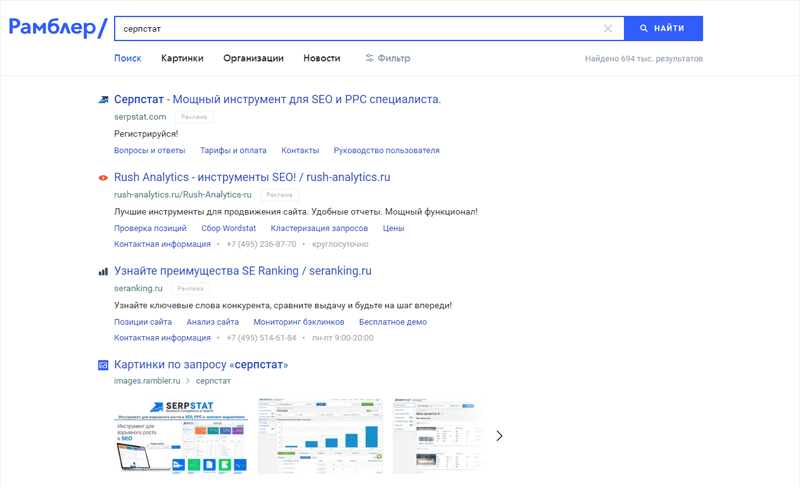Switch to the Новости tab
The image size is (800, 487).
click(x=321, y=58)
